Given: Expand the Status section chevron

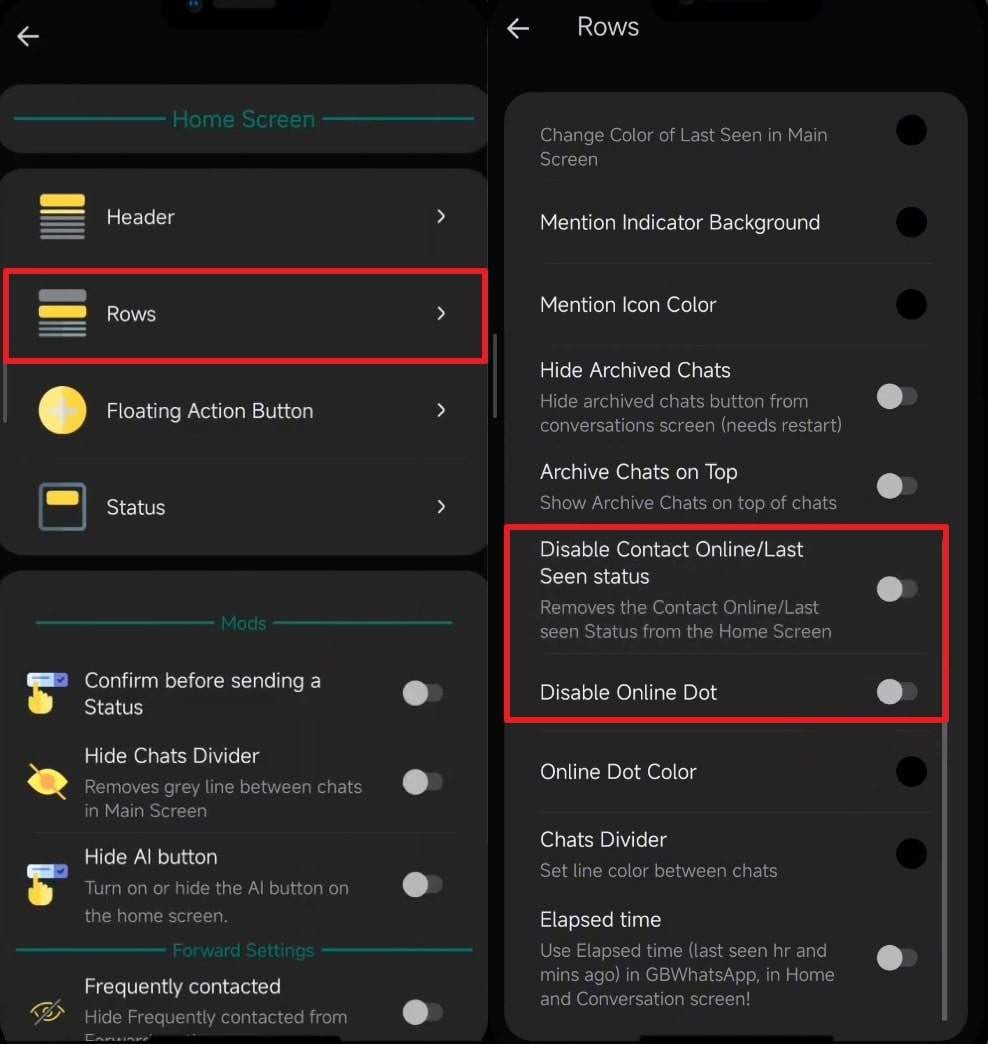Looking at the screenshot, I should (441, 507).
